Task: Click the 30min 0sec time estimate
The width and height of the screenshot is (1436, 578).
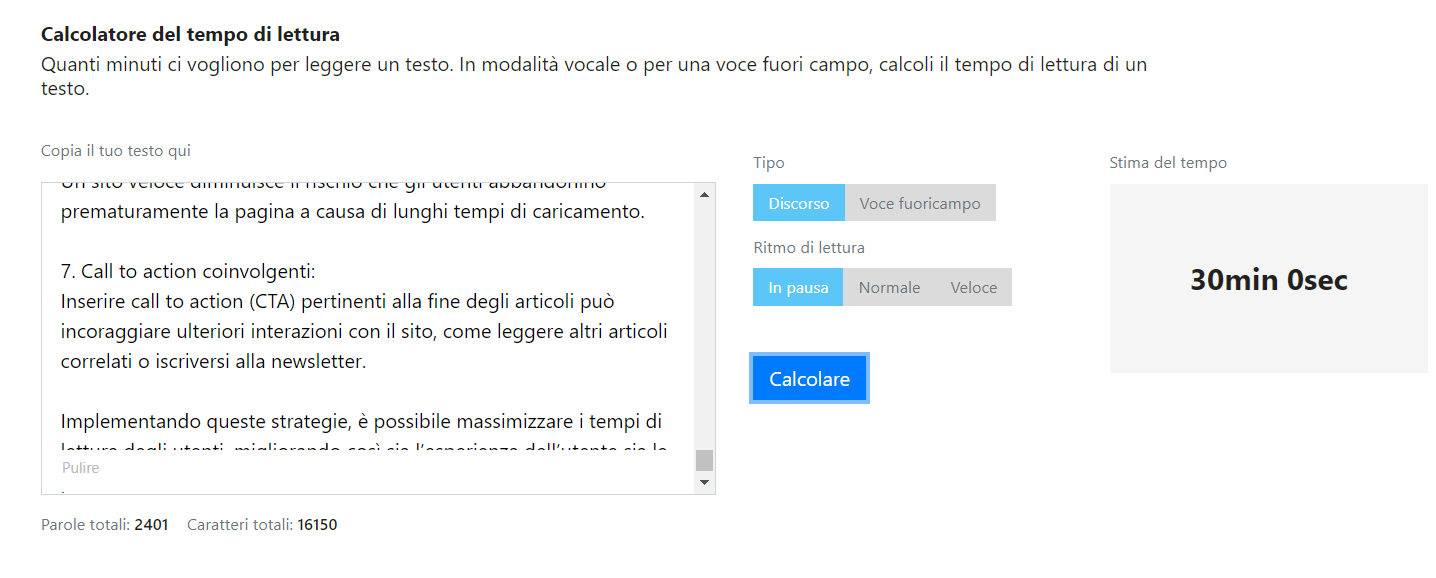Action: tap(1268, 280)
